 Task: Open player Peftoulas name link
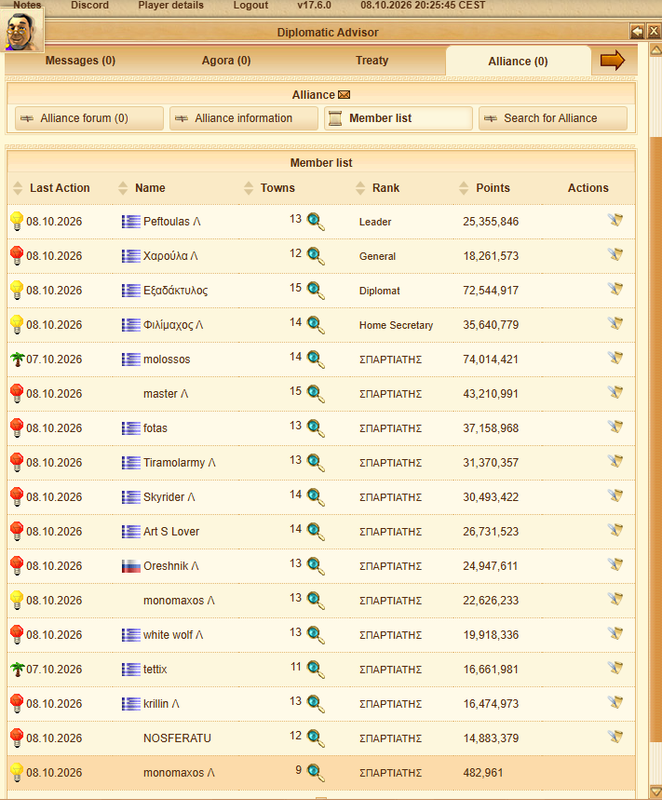pyautogui.click(x=172, y=221)
